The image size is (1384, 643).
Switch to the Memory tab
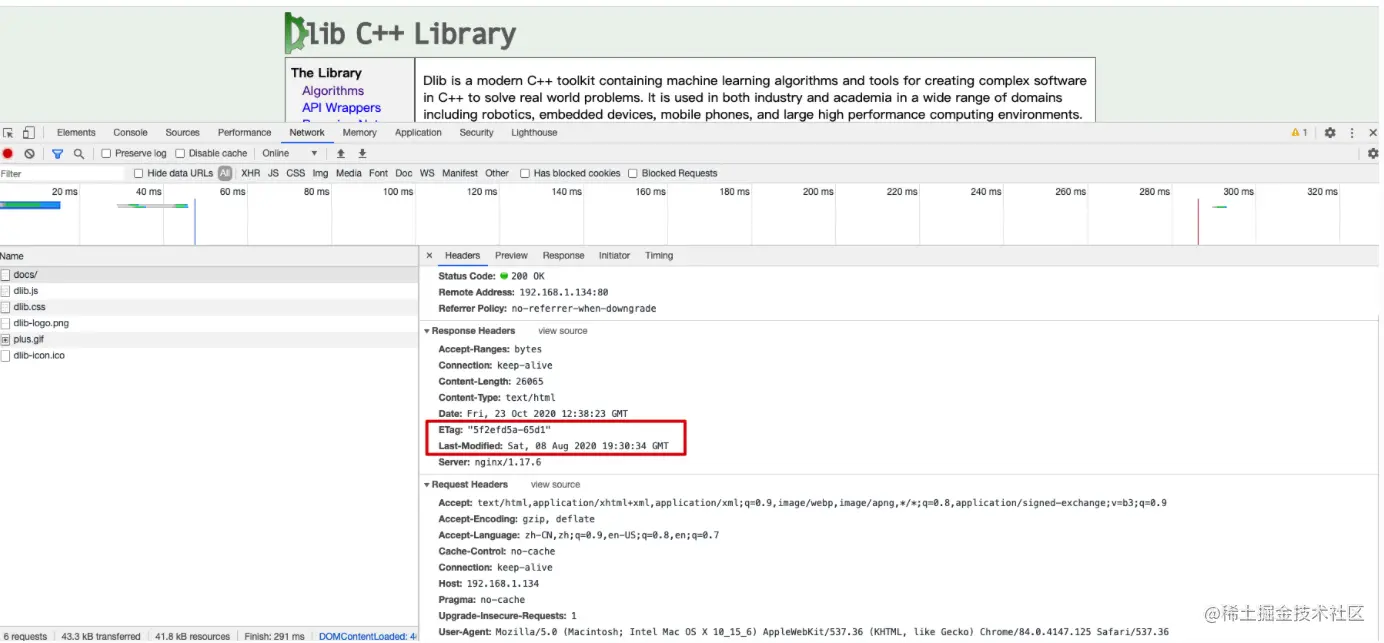pos(359,133)
